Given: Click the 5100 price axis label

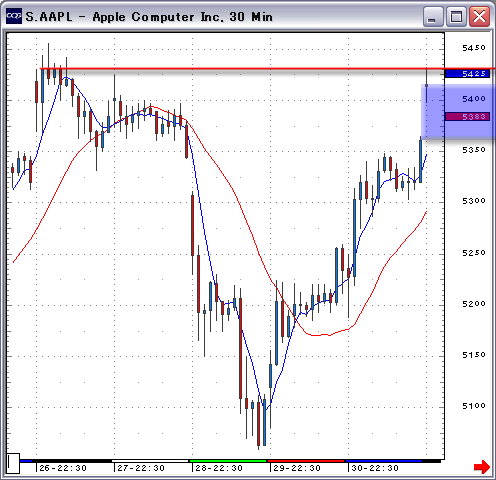Looking at the screenshot, I should click(474, 406).
